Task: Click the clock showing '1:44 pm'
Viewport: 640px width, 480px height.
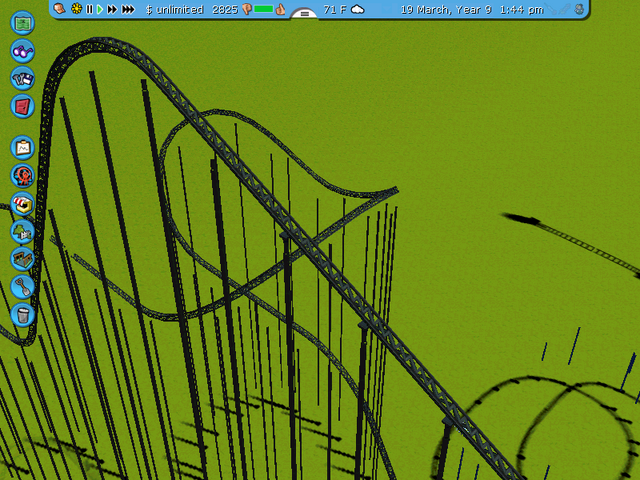Action: (x=521, y=9)
